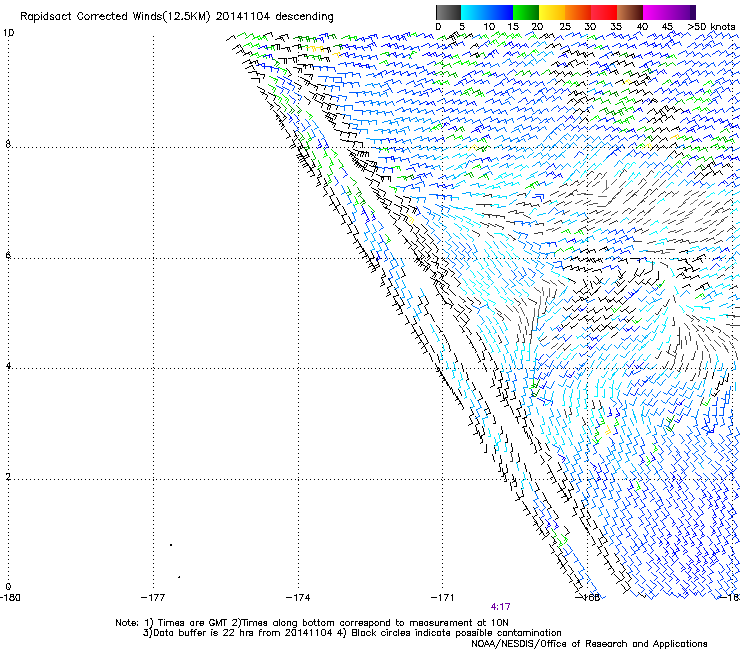Click the 'Rapidscat Corrected Winds(12.5KM)' title text
Viewport: 740px width, 650px height.
115,17
